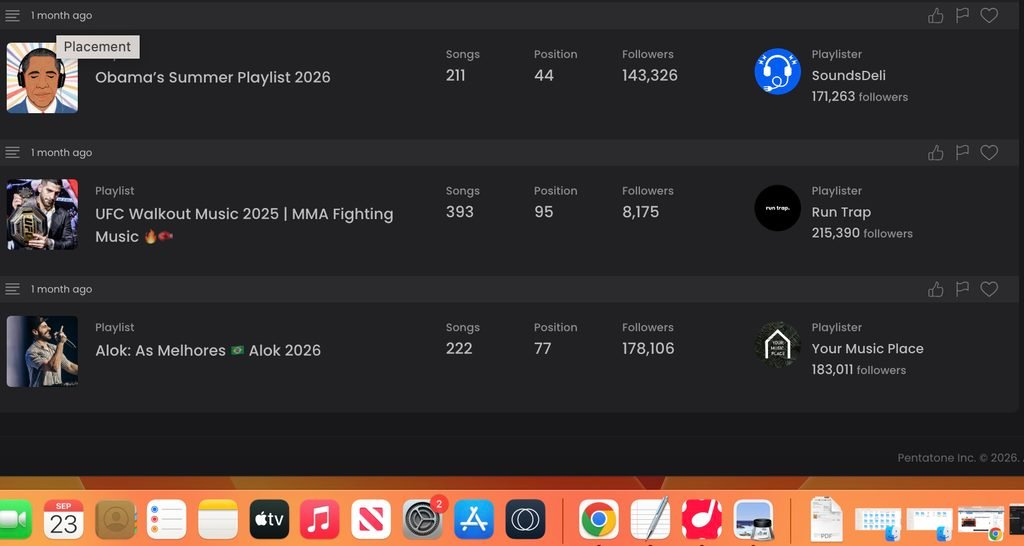Launch Google Chrome from the dock

(598, 520)
